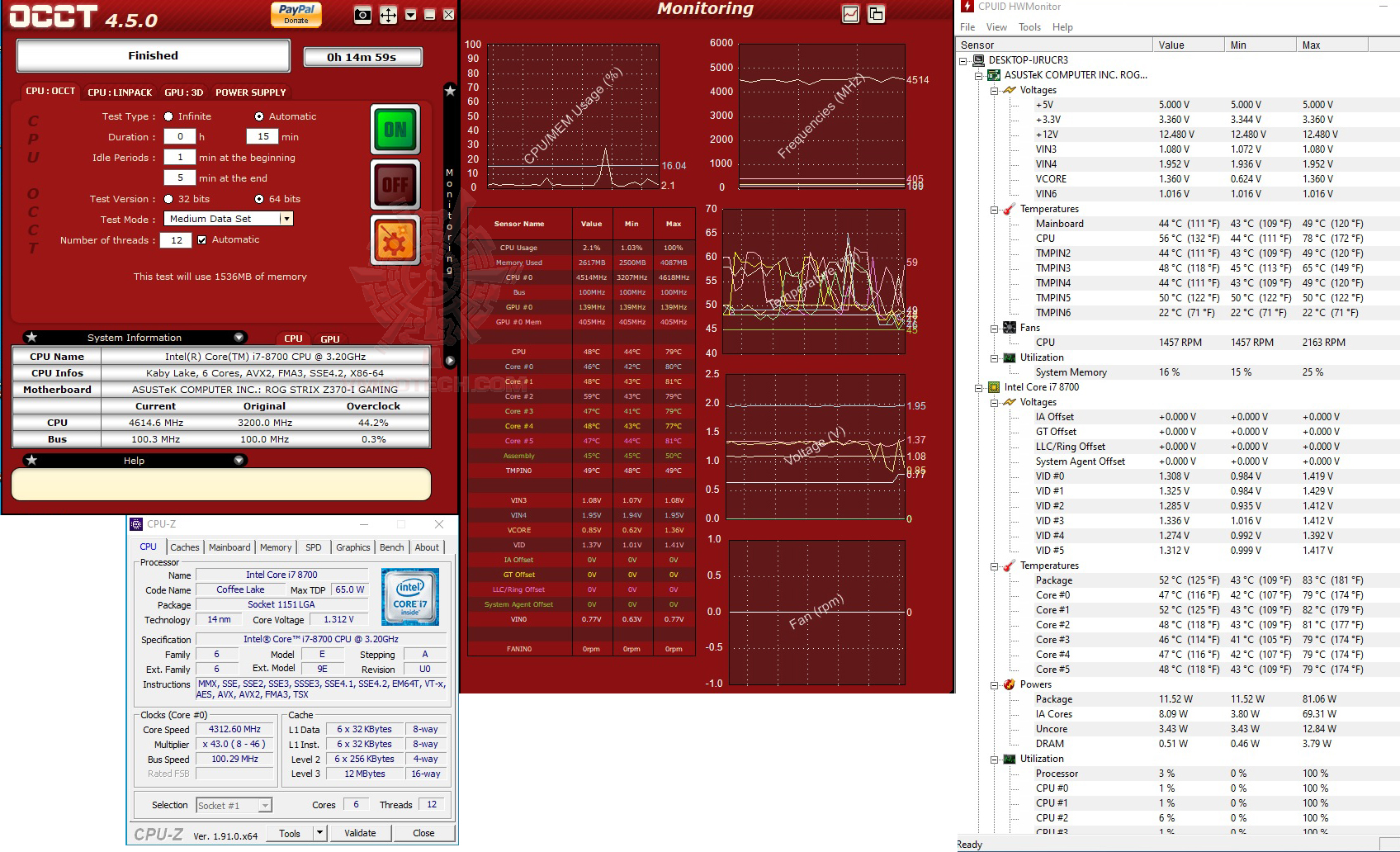Click the flame icon beside Powers
1400x852 pixels.
(1009, 684)
